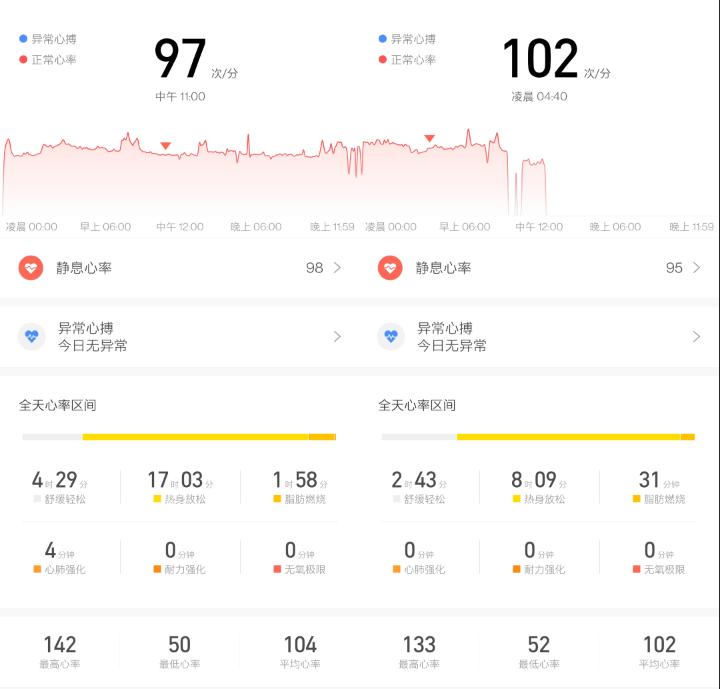Select the 17时03分 热身放松 zone entry
Image resolution: width=720 pixels, height=689 pixels.
[180, 487]
